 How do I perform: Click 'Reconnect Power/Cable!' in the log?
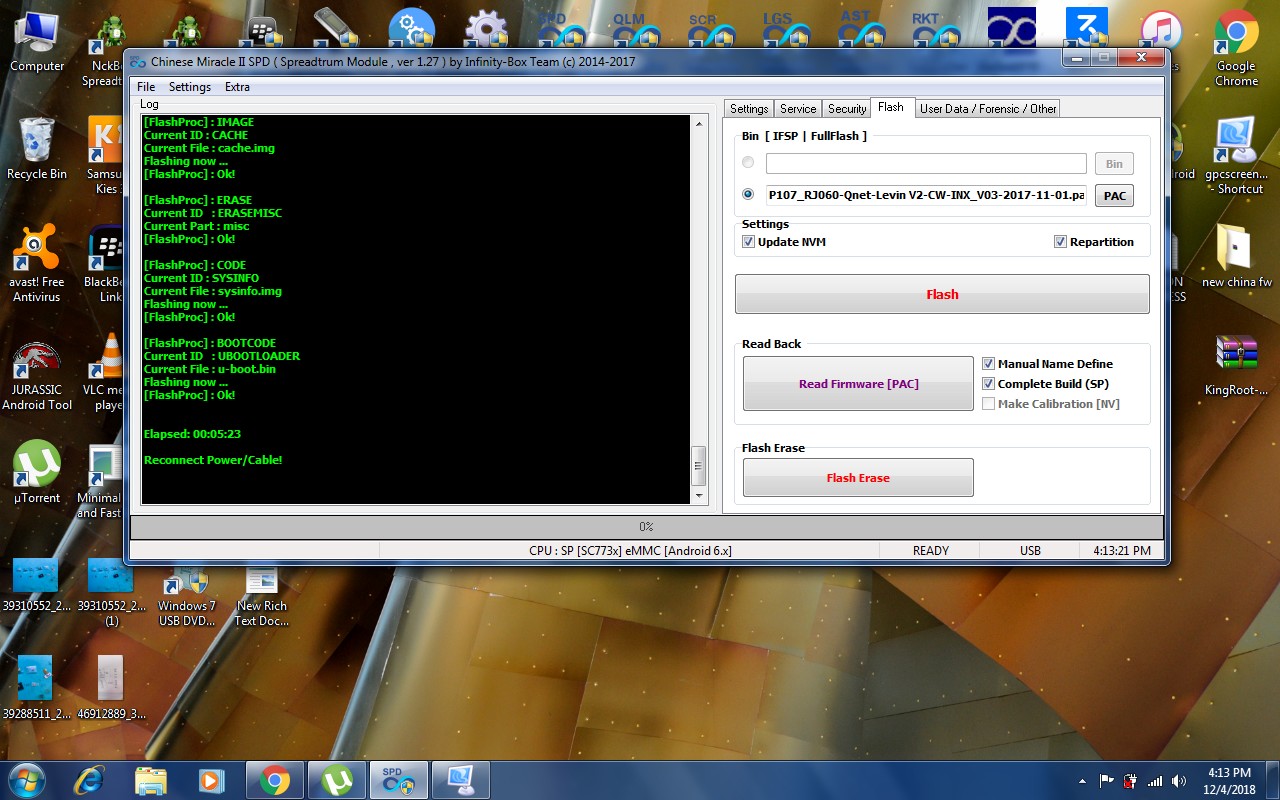point(213,460)
